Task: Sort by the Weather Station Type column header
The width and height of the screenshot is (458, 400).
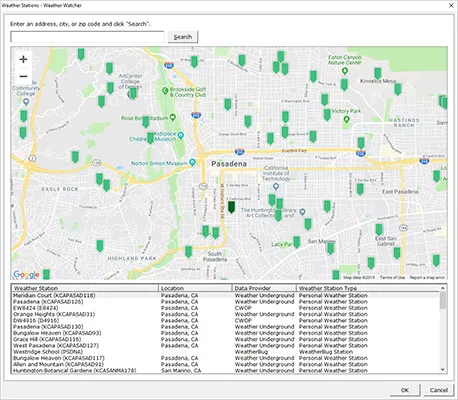Action: [x=368, y=288]
